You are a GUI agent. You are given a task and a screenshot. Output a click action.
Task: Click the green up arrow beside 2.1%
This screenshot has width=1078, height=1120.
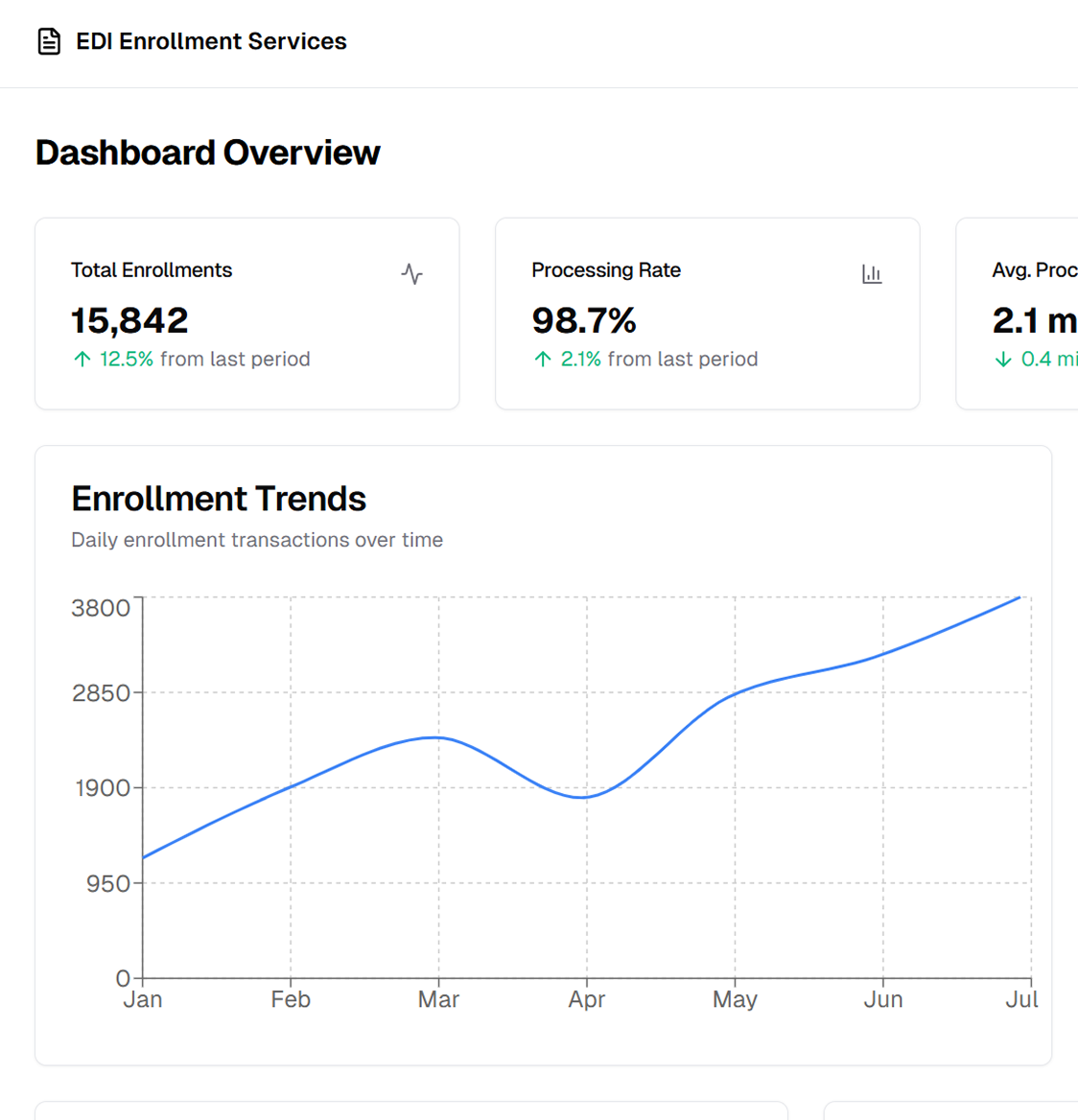coord(543,360)
